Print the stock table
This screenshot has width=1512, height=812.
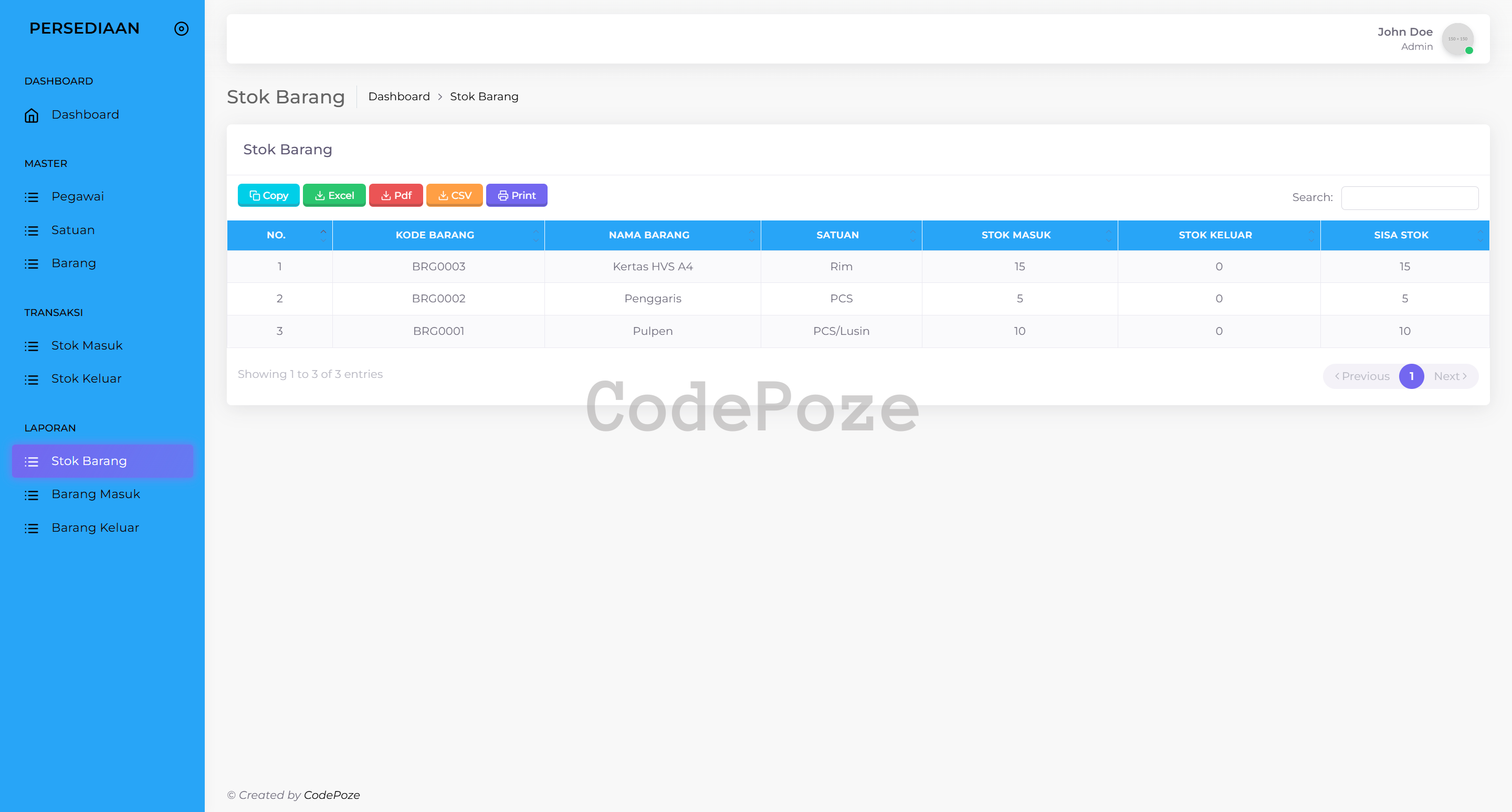pos(517,195)
